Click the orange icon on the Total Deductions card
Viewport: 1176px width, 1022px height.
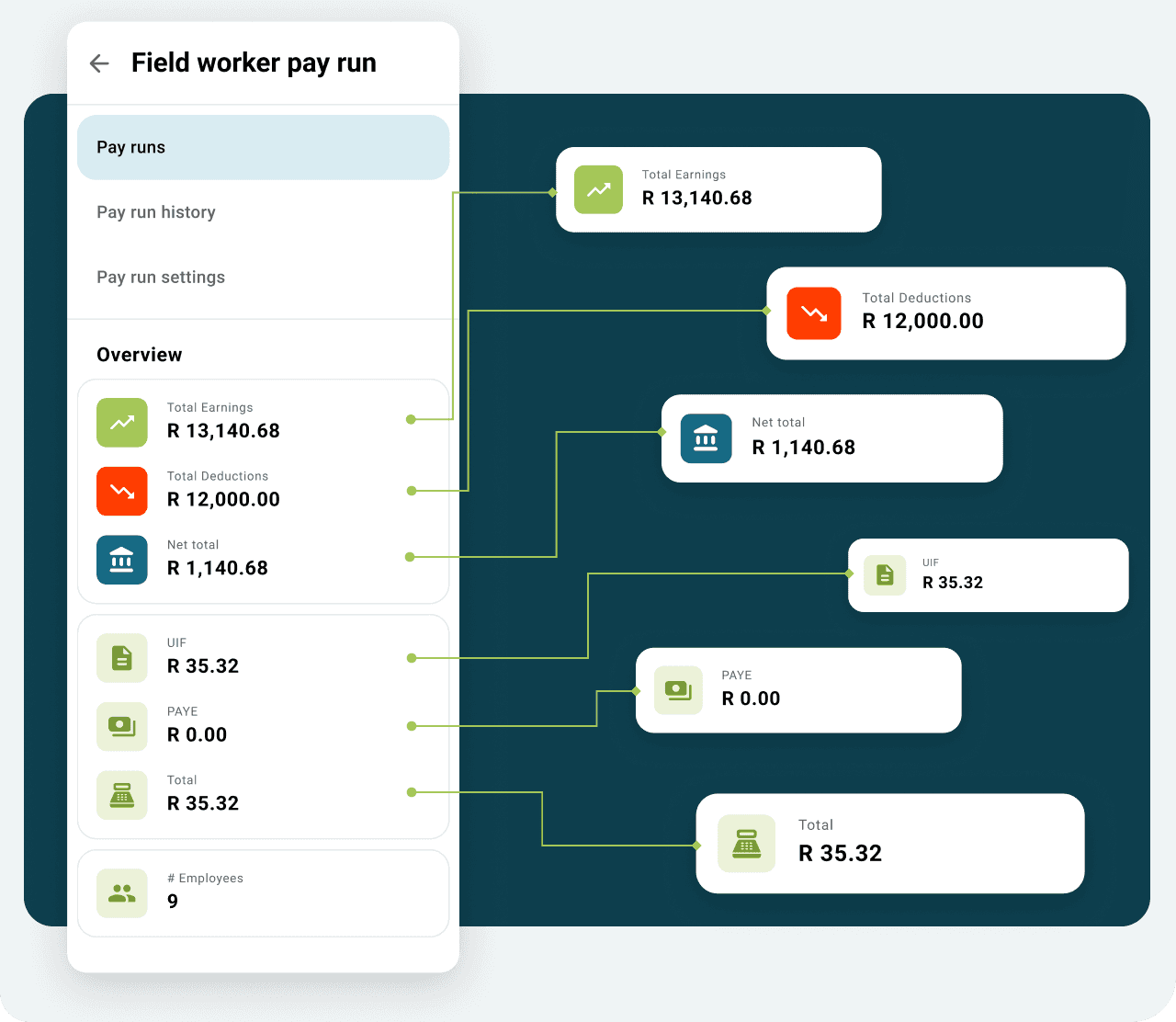[813, 313]
